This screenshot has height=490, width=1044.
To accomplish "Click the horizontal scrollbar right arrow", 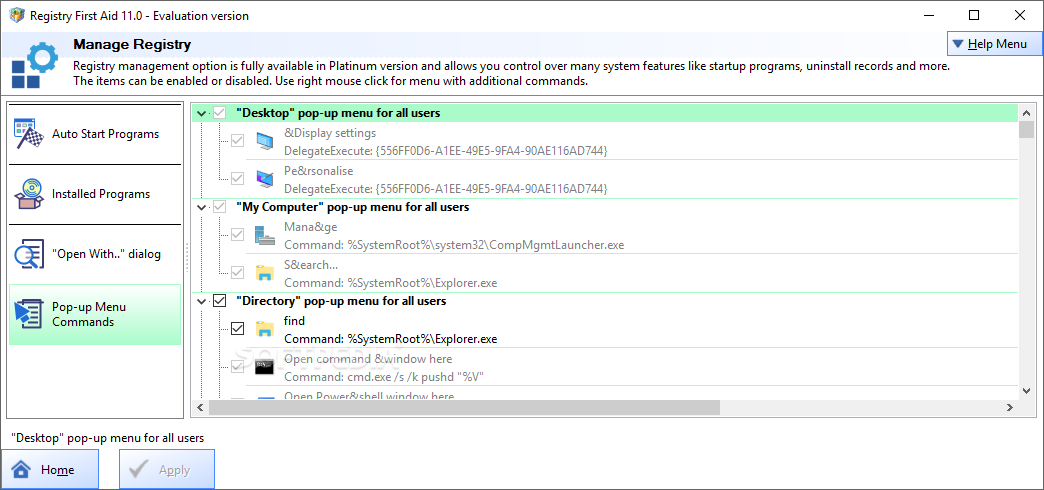I will point(1009,407).
